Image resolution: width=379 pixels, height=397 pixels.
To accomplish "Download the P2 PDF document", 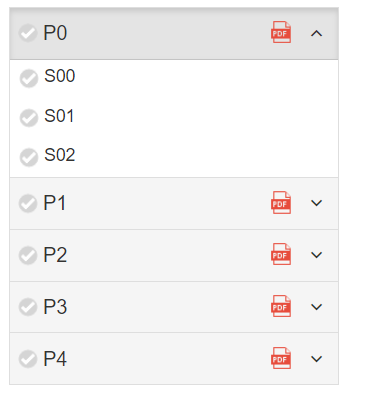I will [x=281, y=254].
